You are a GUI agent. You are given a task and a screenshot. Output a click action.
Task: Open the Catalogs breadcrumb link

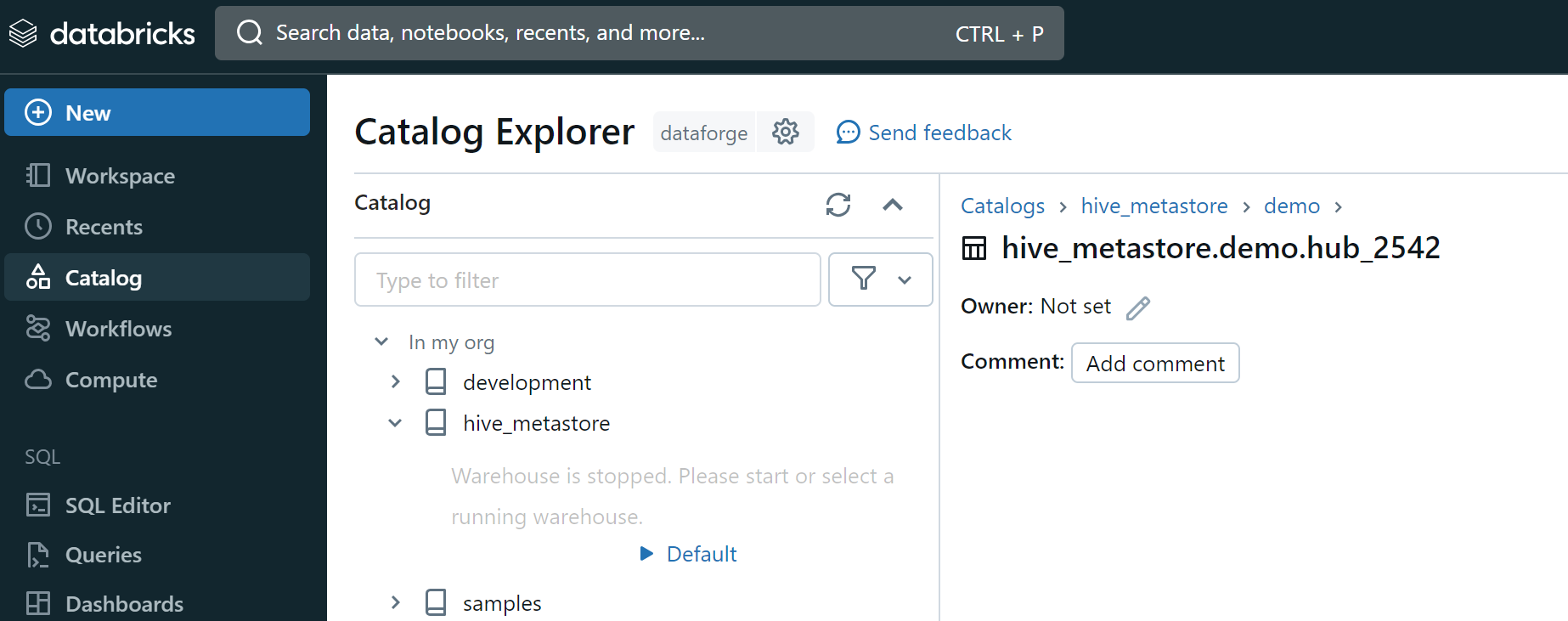1002,206
